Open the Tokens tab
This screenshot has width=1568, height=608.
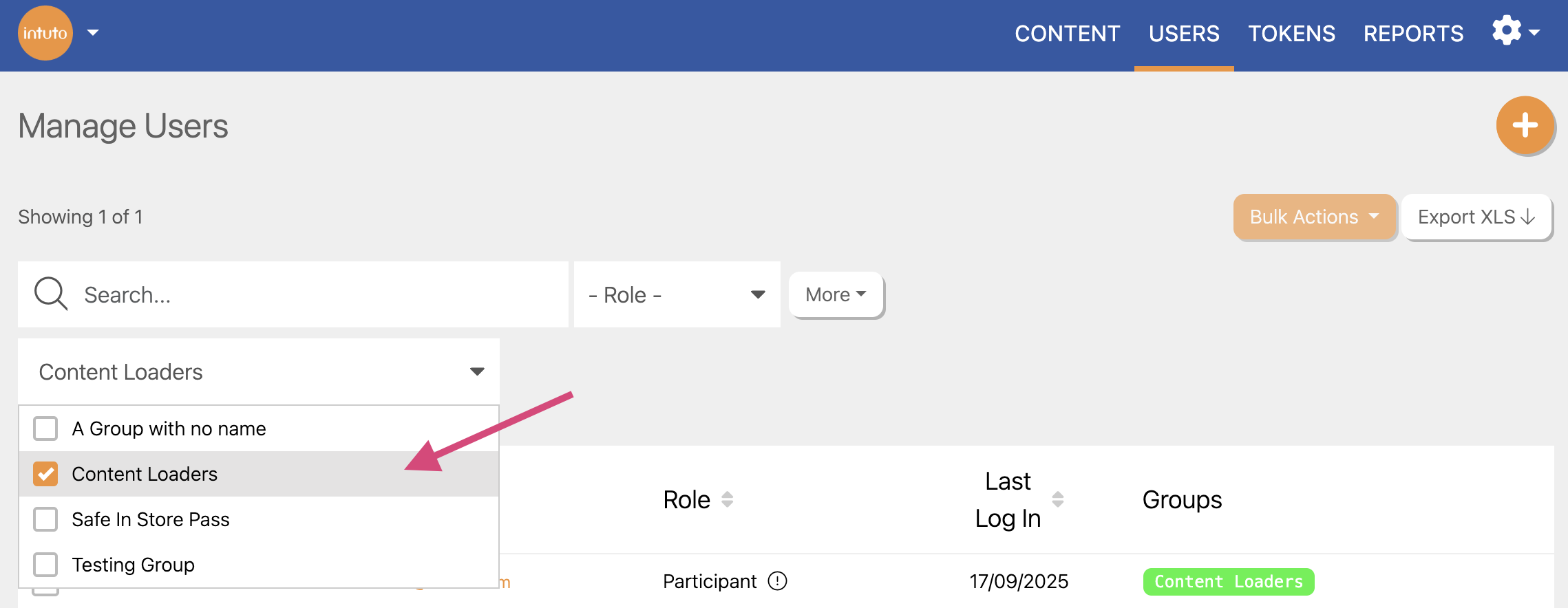(1291, 34)
